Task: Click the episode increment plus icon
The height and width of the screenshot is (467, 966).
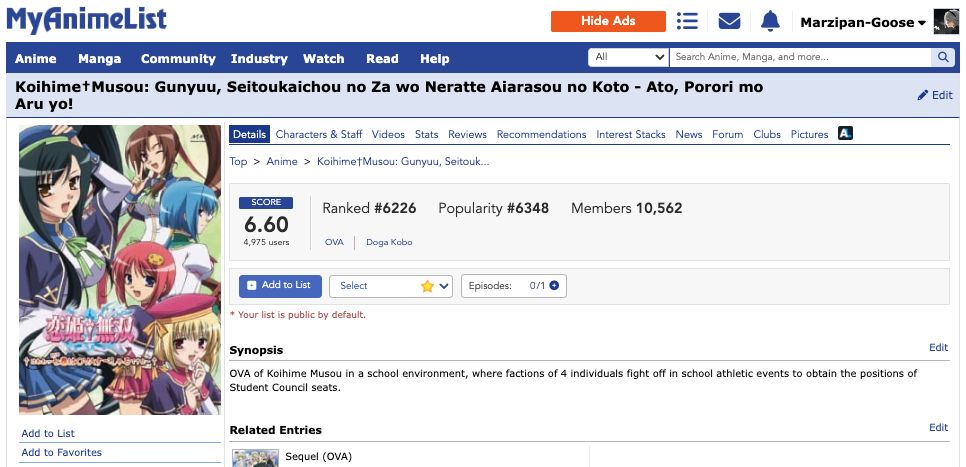Action: click(554, 286)
